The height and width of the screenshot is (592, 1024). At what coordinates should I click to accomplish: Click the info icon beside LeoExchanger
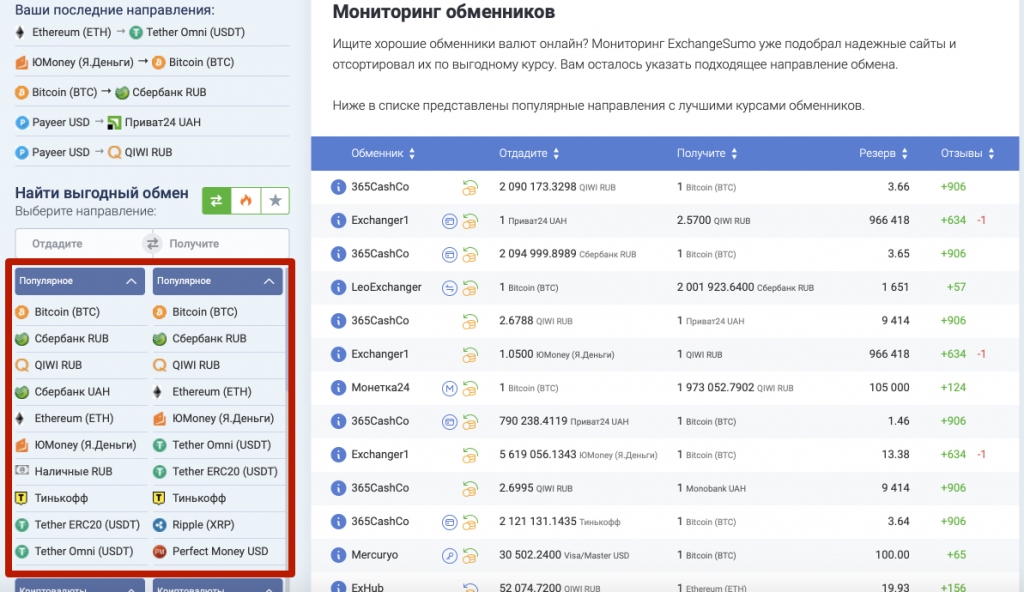click(338, 288)
